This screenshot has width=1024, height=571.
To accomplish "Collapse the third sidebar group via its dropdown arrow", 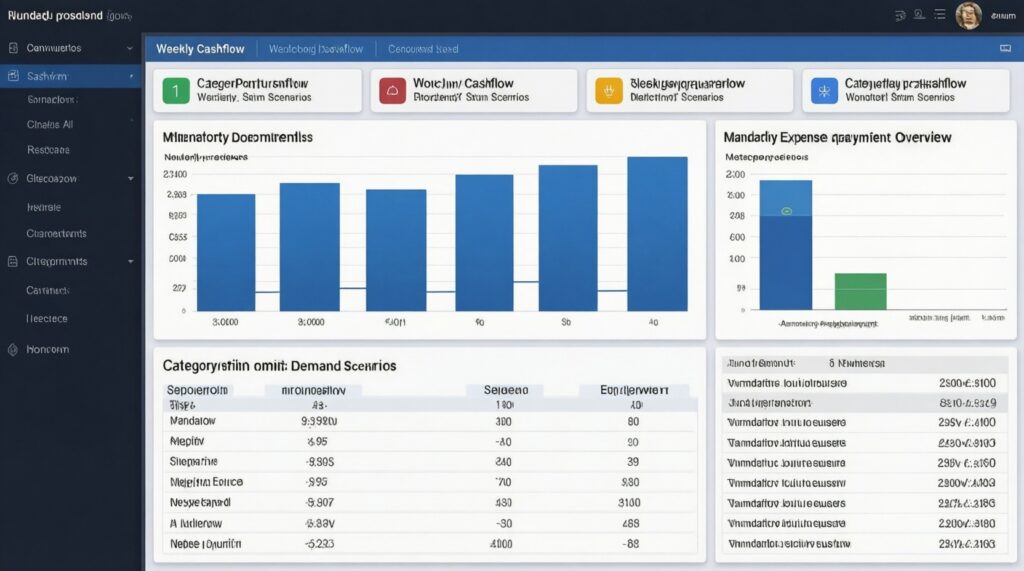I will (x=130, y=179).
